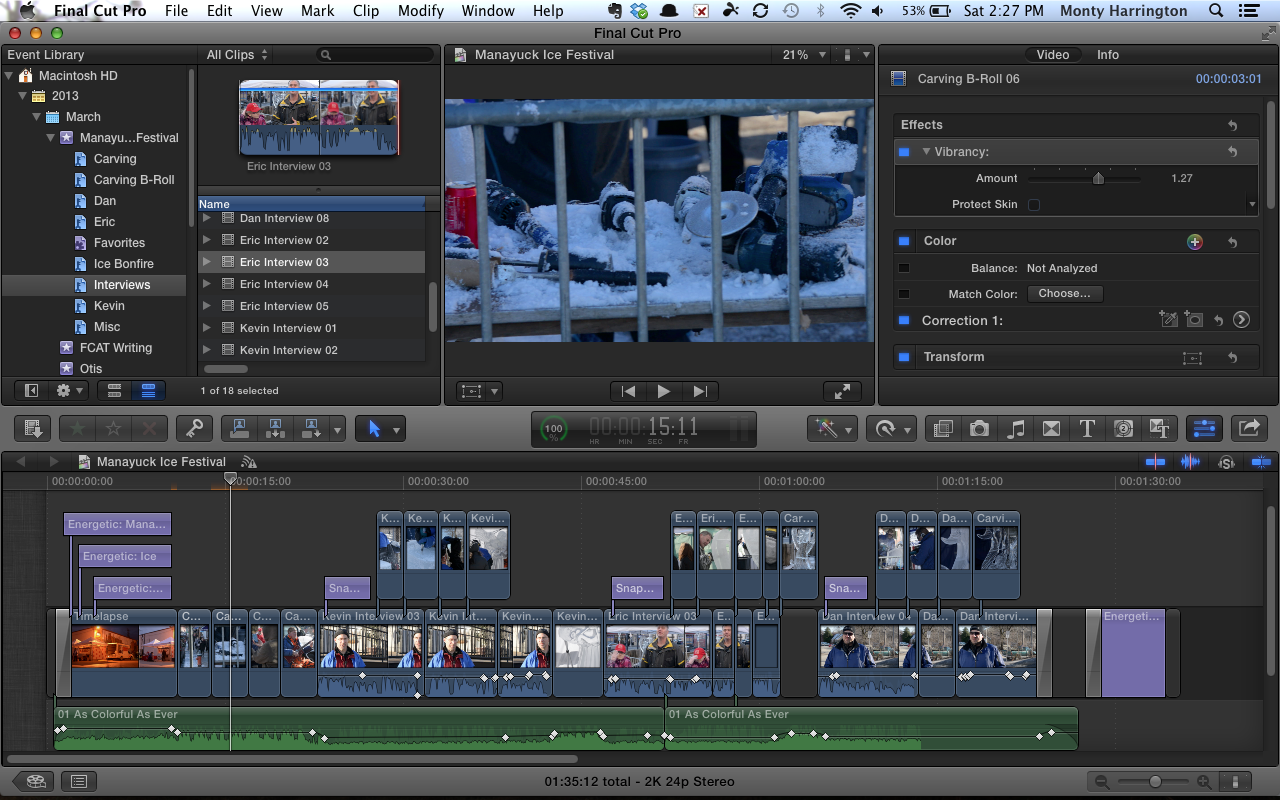Open the tool selector dropdown arrow
This screenshot has height=800, width=1280.
click(397, 430)
